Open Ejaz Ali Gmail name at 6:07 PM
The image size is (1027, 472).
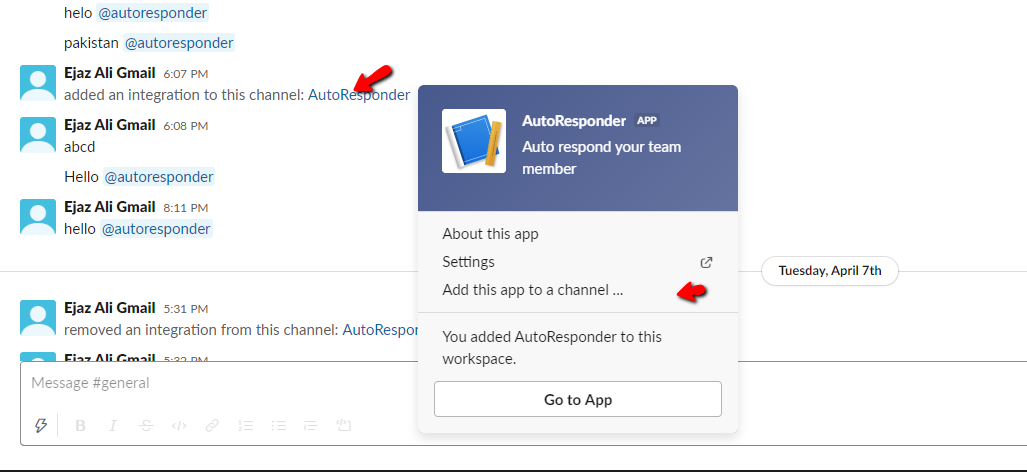pos(109,73)
